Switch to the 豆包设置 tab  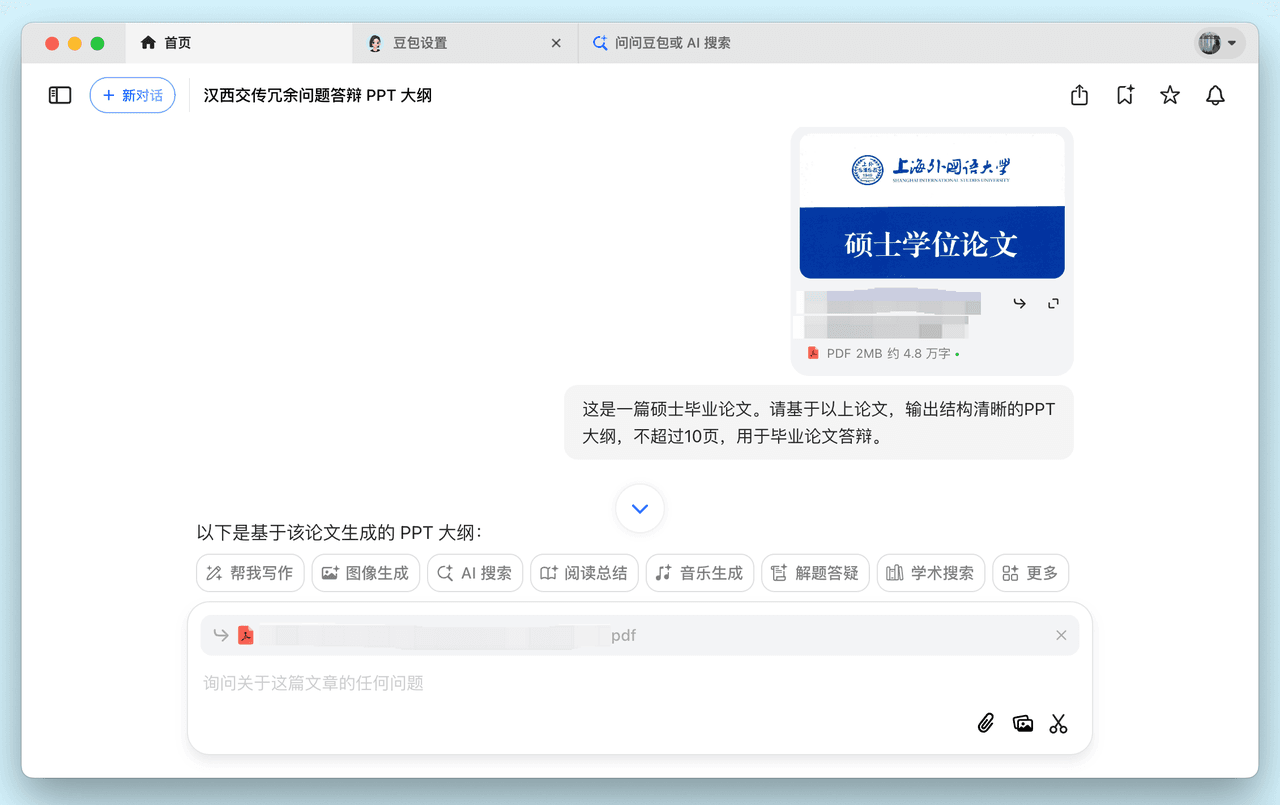tap(420, 43)
